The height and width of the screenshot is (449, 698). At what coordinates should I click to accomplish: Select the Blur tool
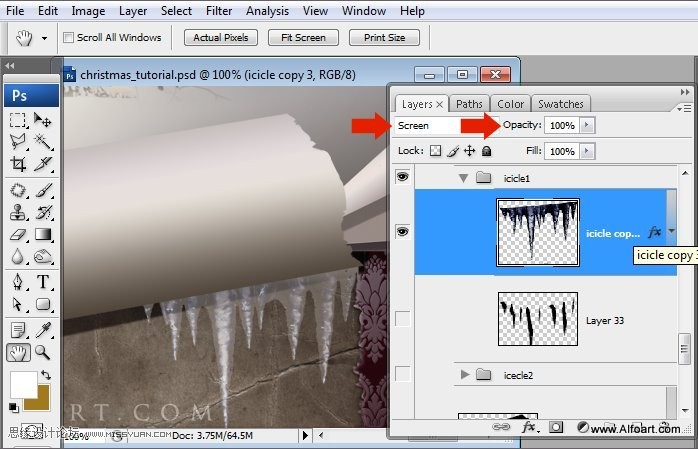pos(17,256)
